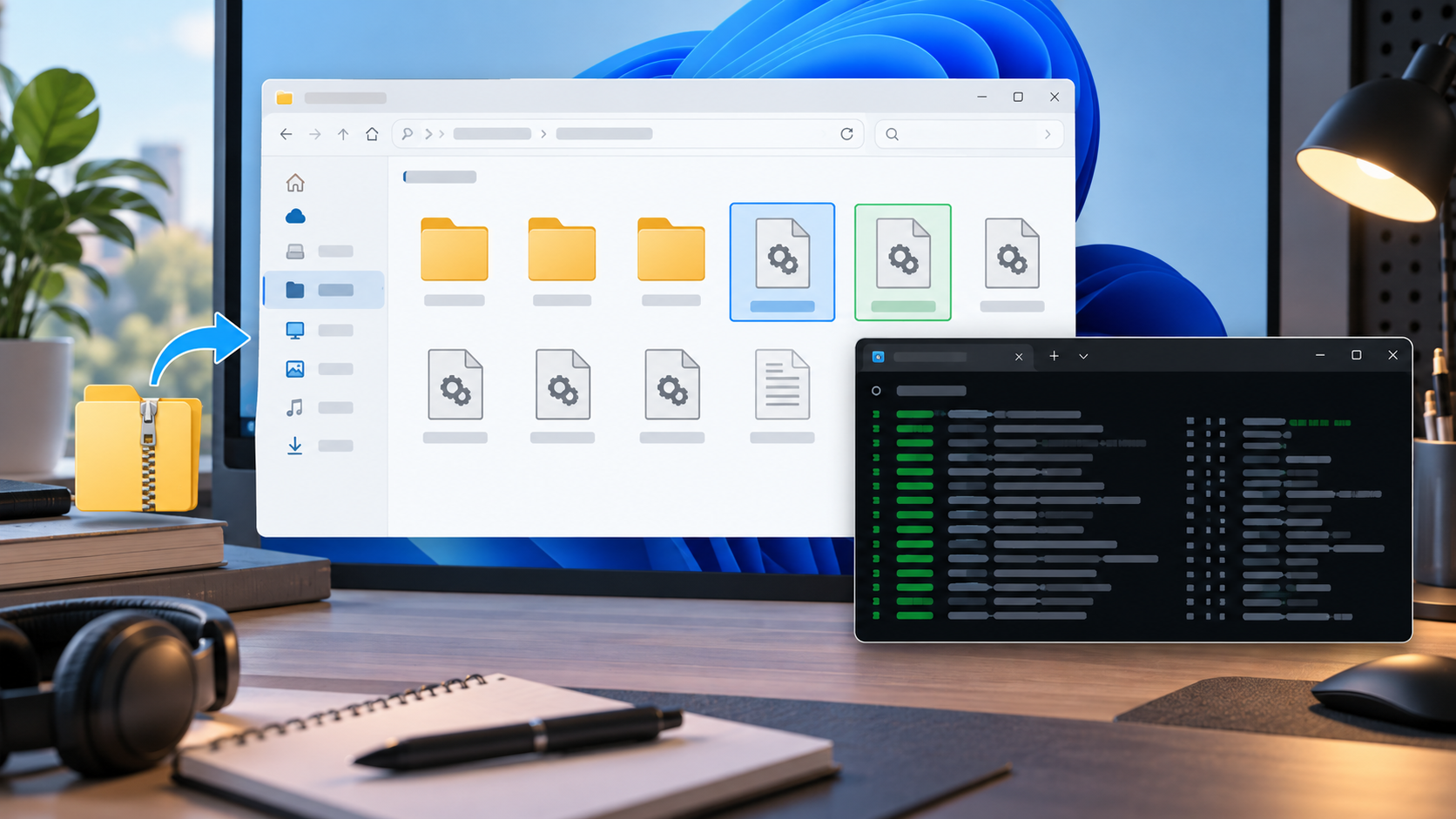The image size is (1456, 819).
Task: Expand the address bar path chevron after the first folder
Action: tap(543, 134)
